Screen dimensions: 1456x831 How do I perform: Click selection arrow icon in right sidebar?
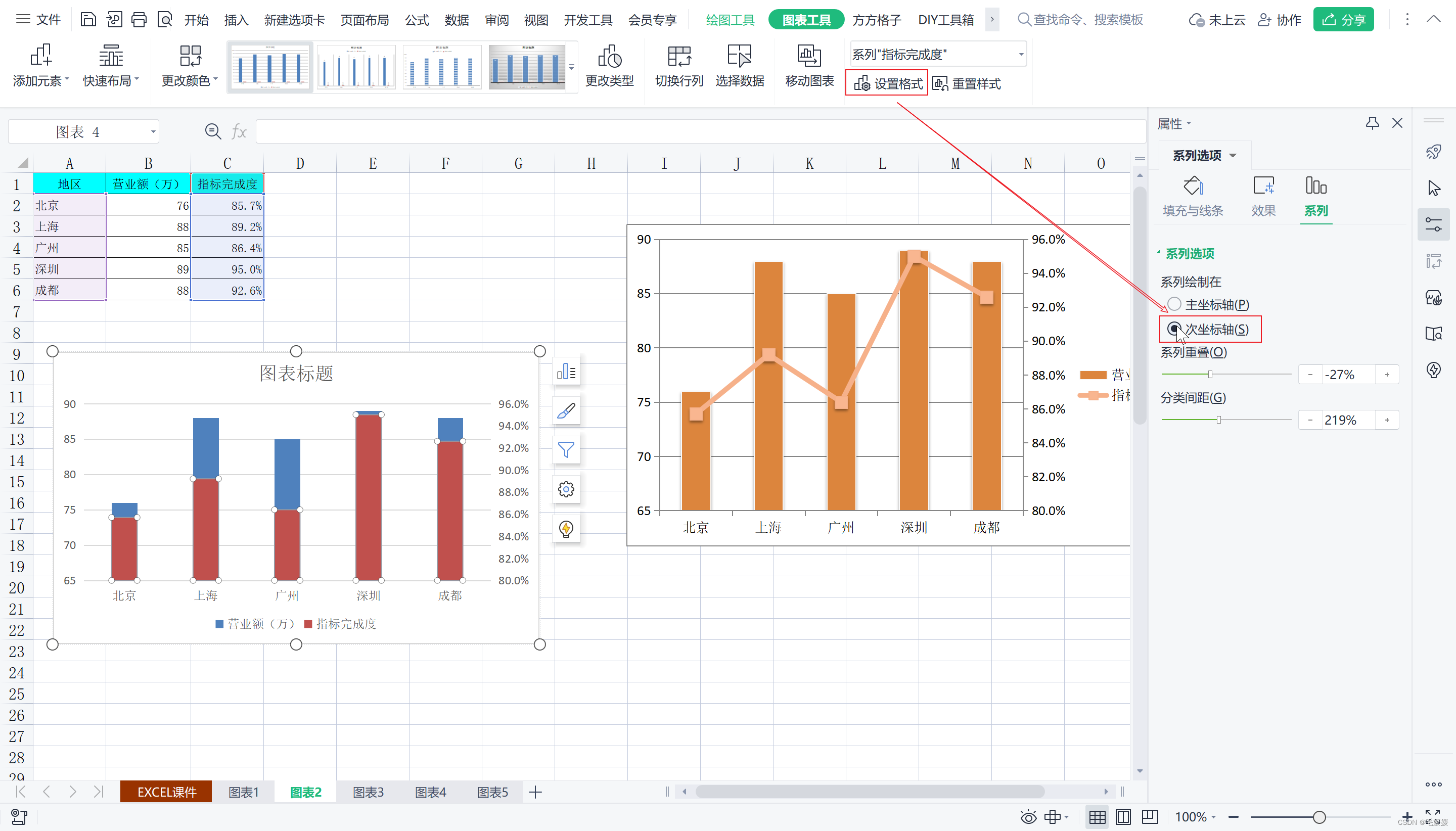[1433, 189]
